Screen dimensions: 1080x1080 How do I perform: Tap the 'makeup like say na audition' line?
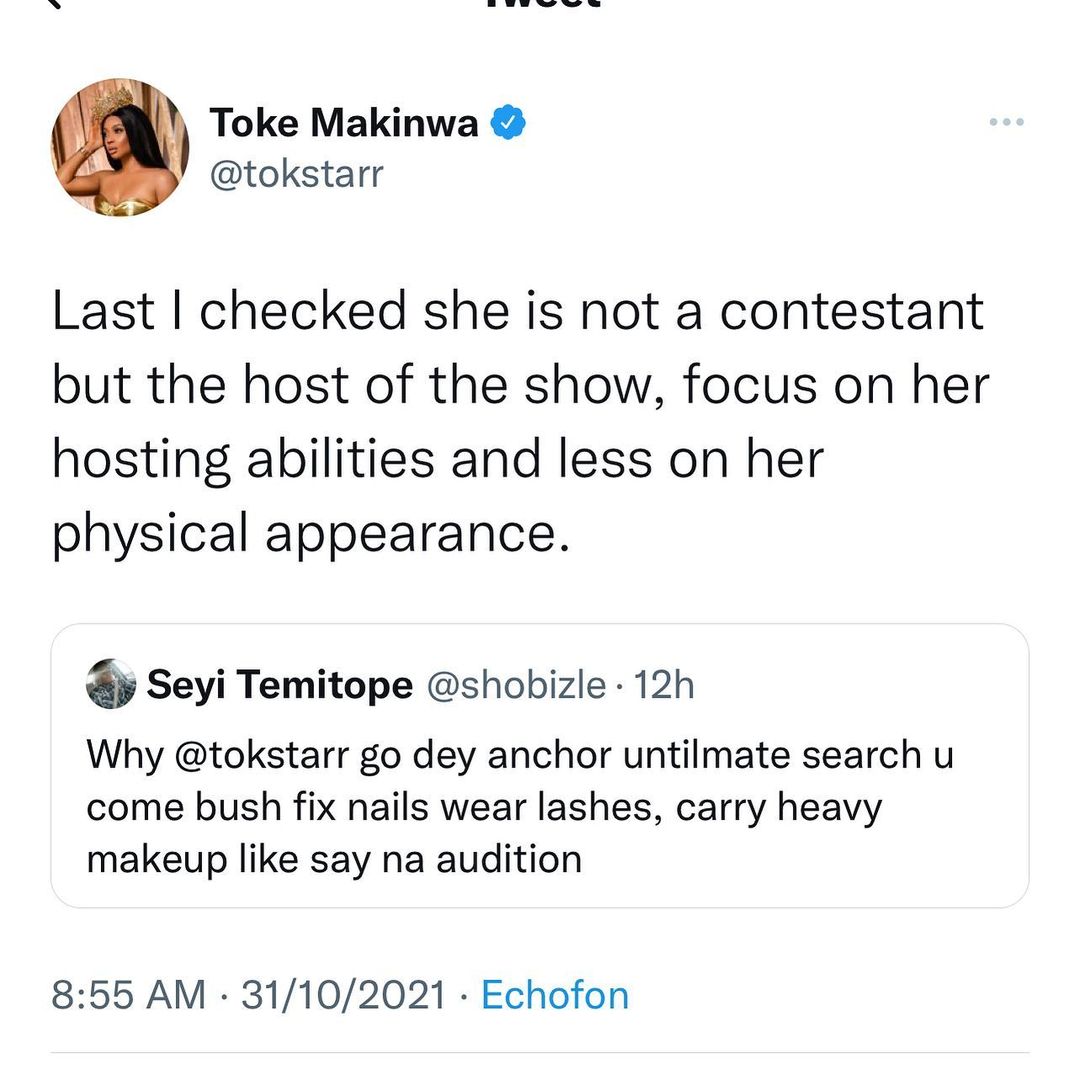click(334, 858)
